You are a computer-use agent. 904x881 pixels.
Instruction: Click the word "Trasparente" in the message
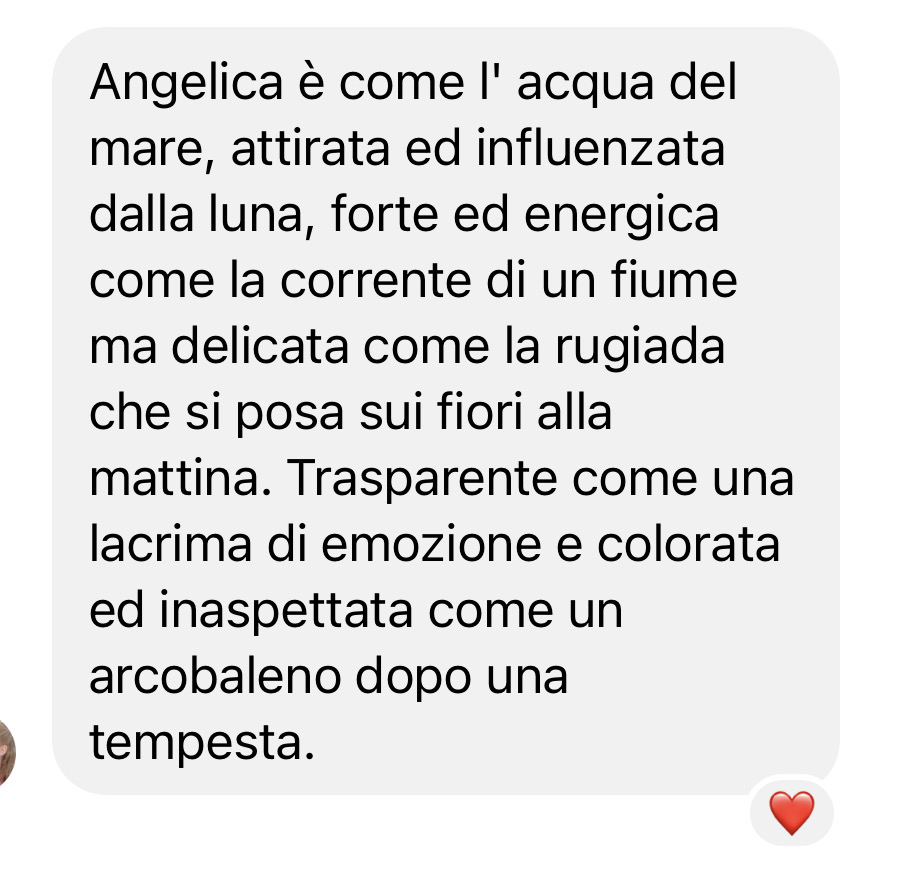(x=421, y=480)
